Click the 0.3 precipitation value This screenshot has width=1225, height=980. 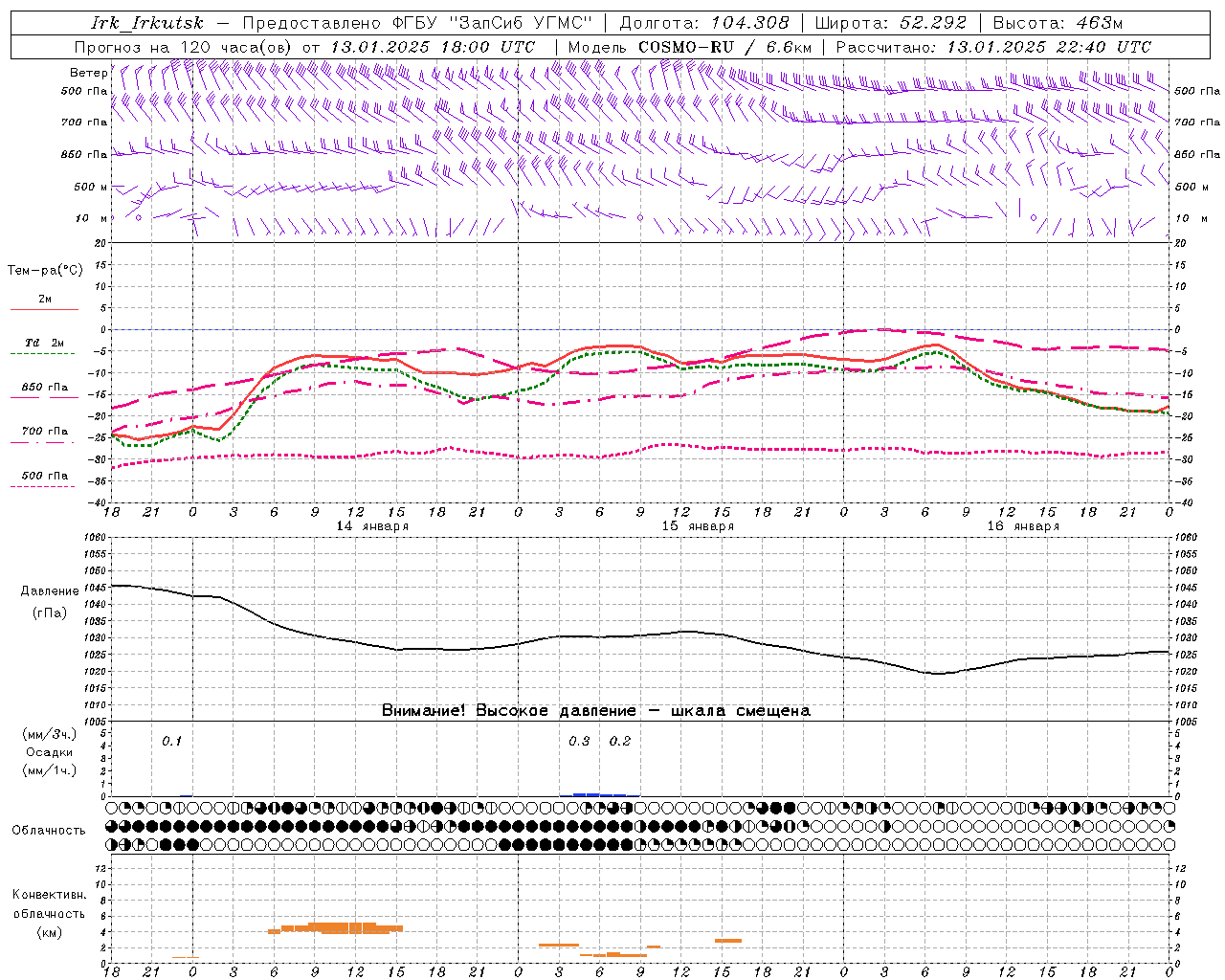(579, 741)
